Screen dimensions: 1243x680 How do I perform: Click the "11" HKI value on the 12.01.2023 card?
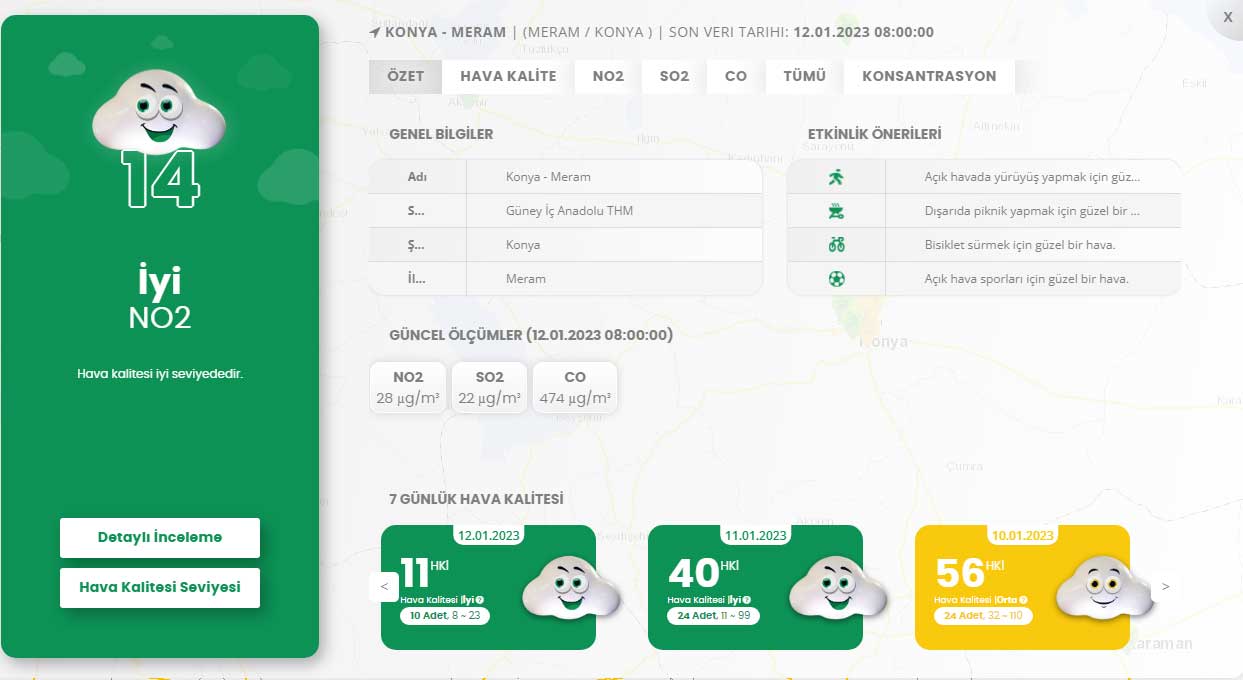(x=415, y=573)
